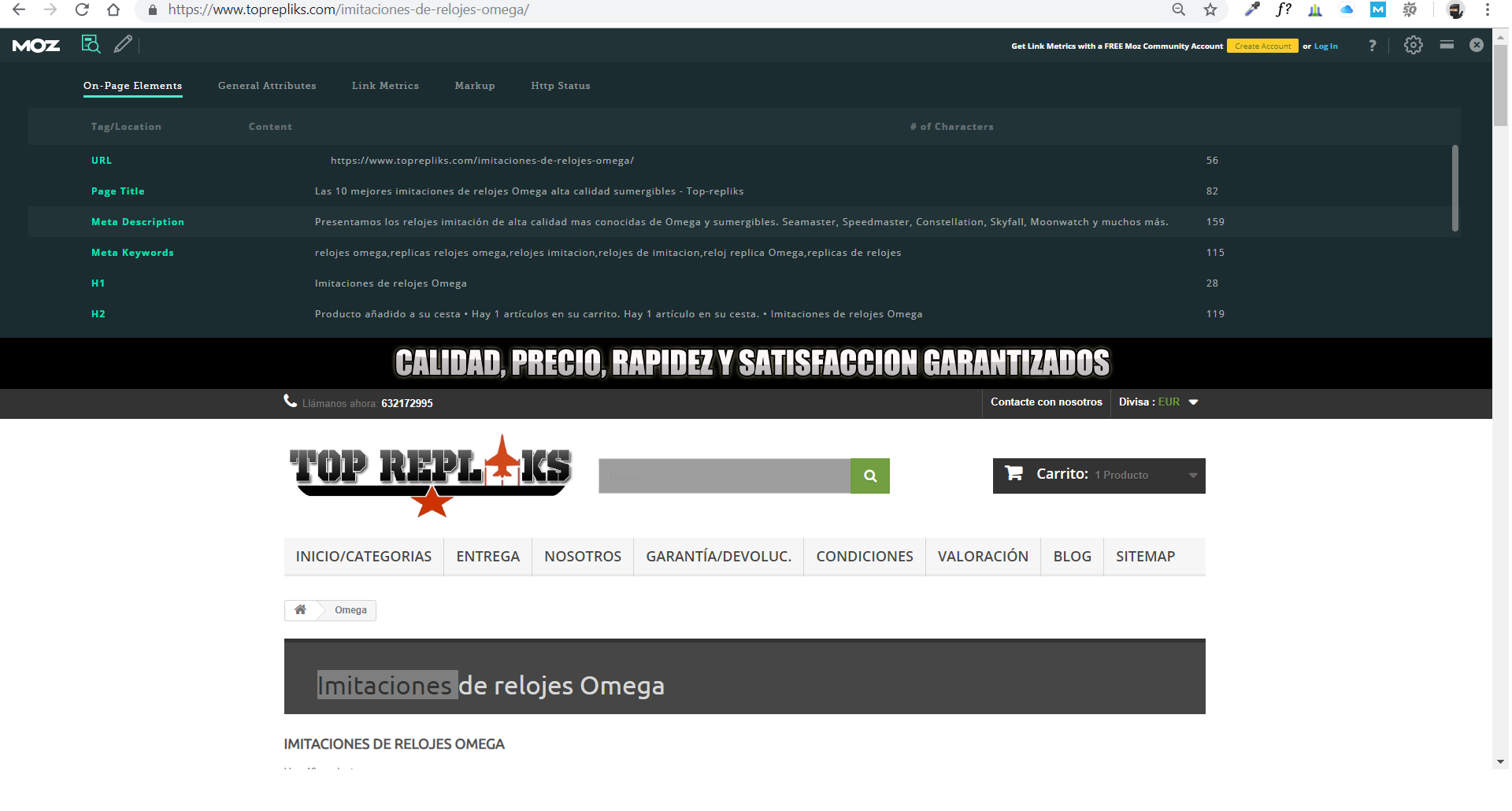Click the MozBar panel inner scrollbar

click(x=1455, y=188)
